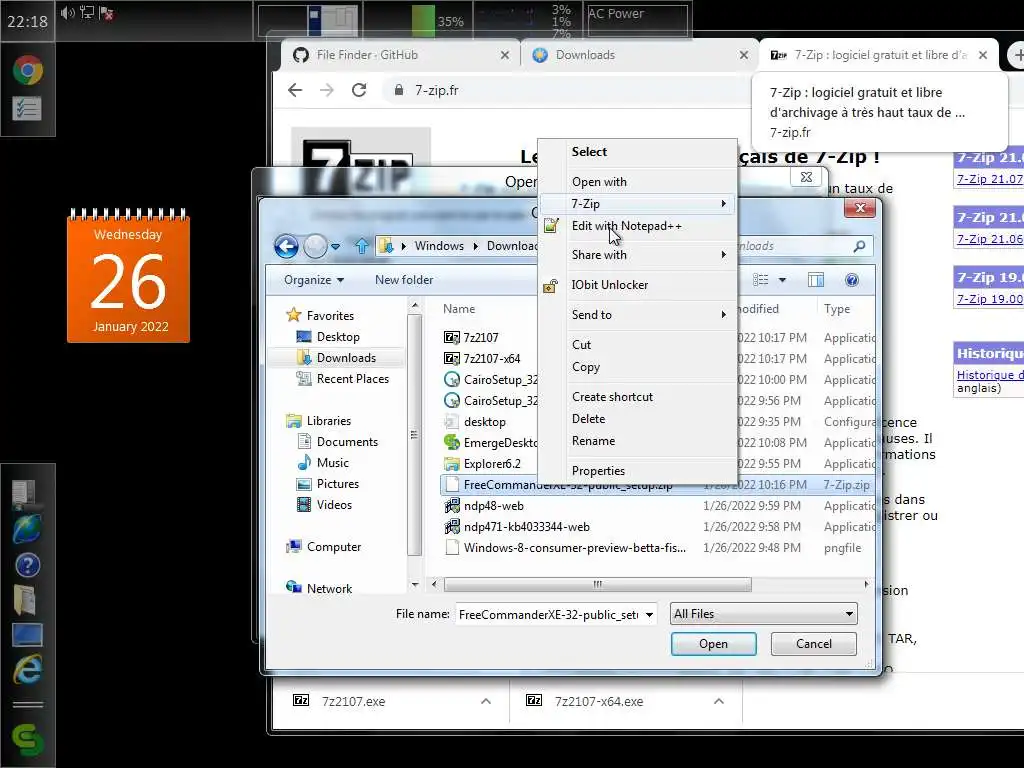The image size is (1024, 768).
Task: Click the back arrow in Open dialog
Action: pos(286,246)
